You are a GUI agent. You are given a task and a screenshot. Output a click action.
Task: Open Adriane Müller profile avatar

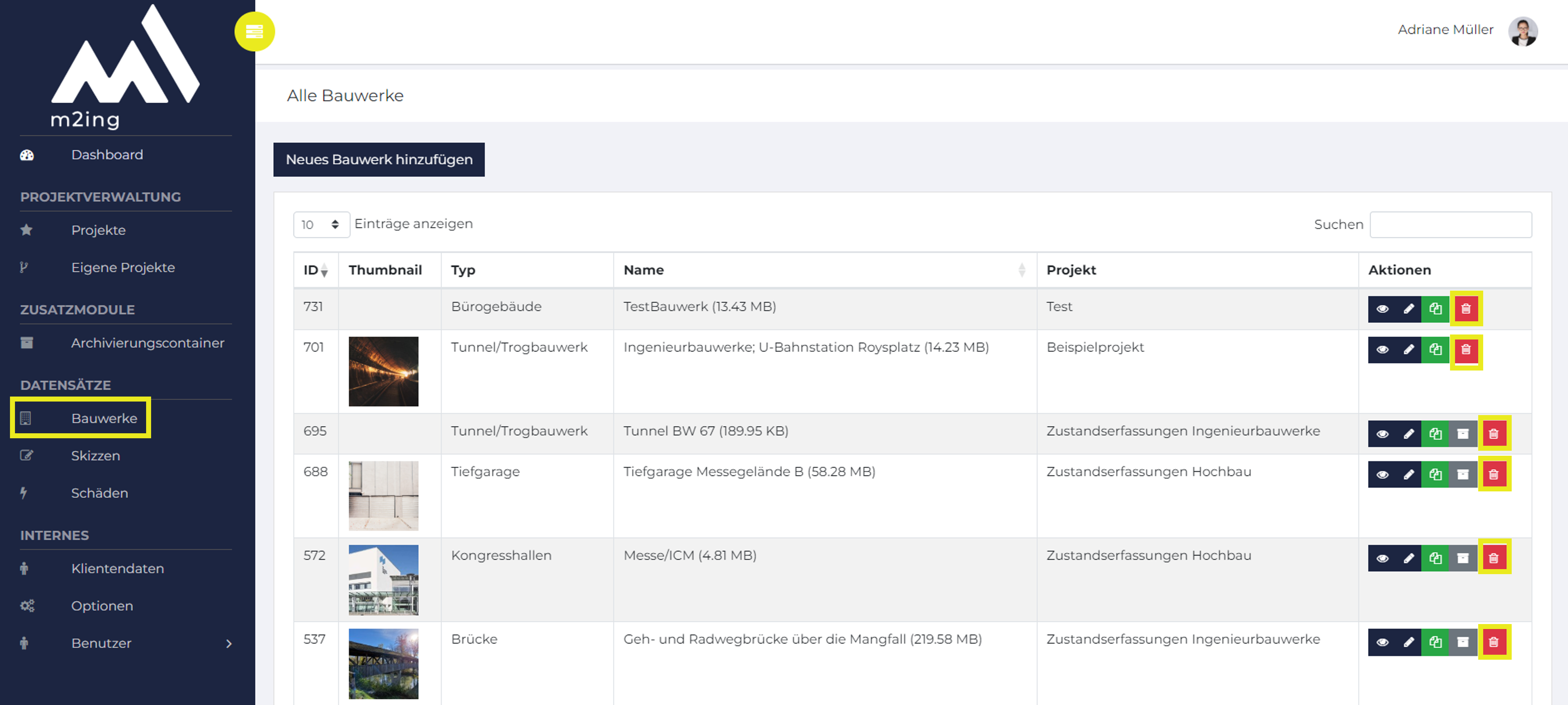[1522, 30]
